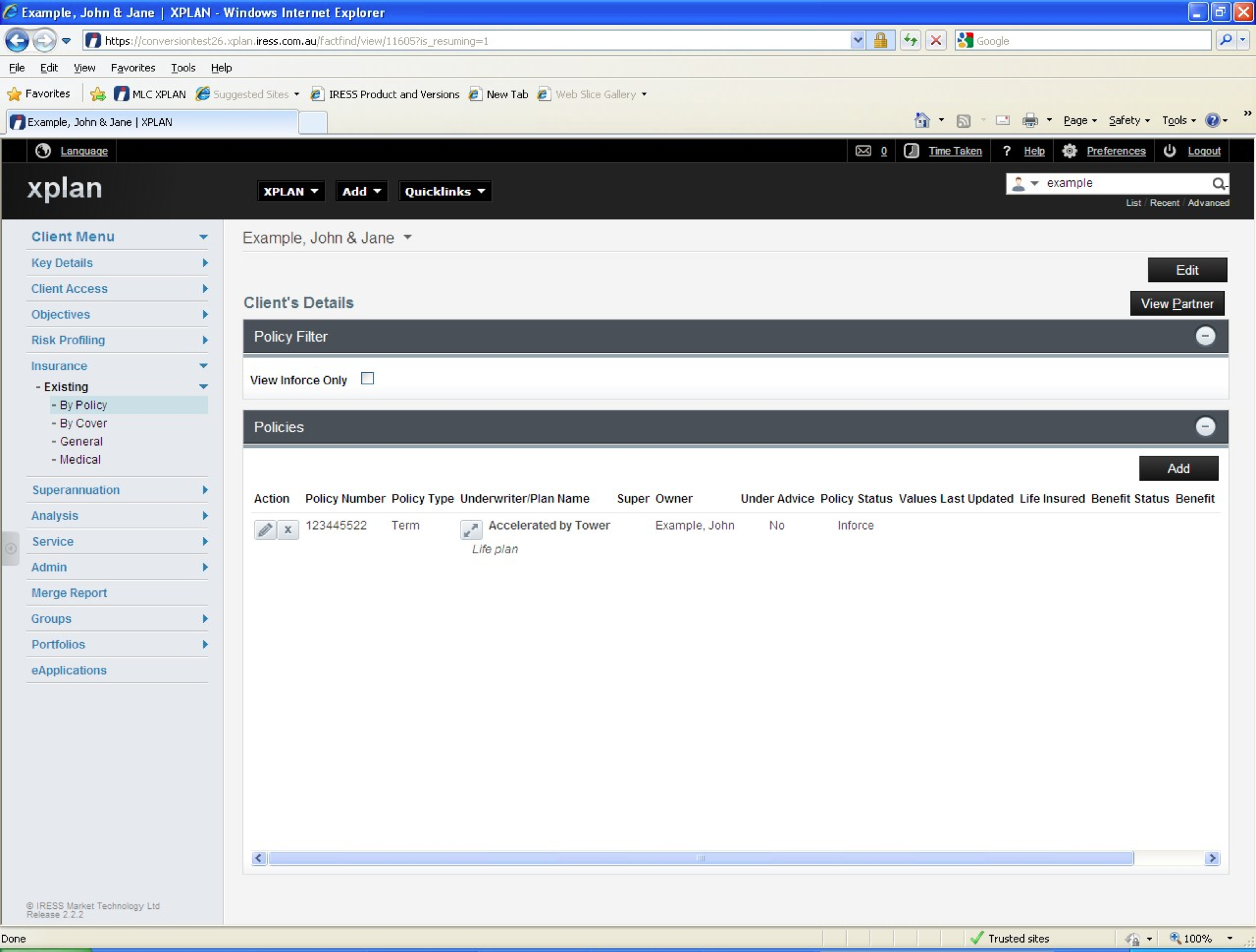Click the expand arrows icon beside Accelerated by Tower

click(471, 529)
